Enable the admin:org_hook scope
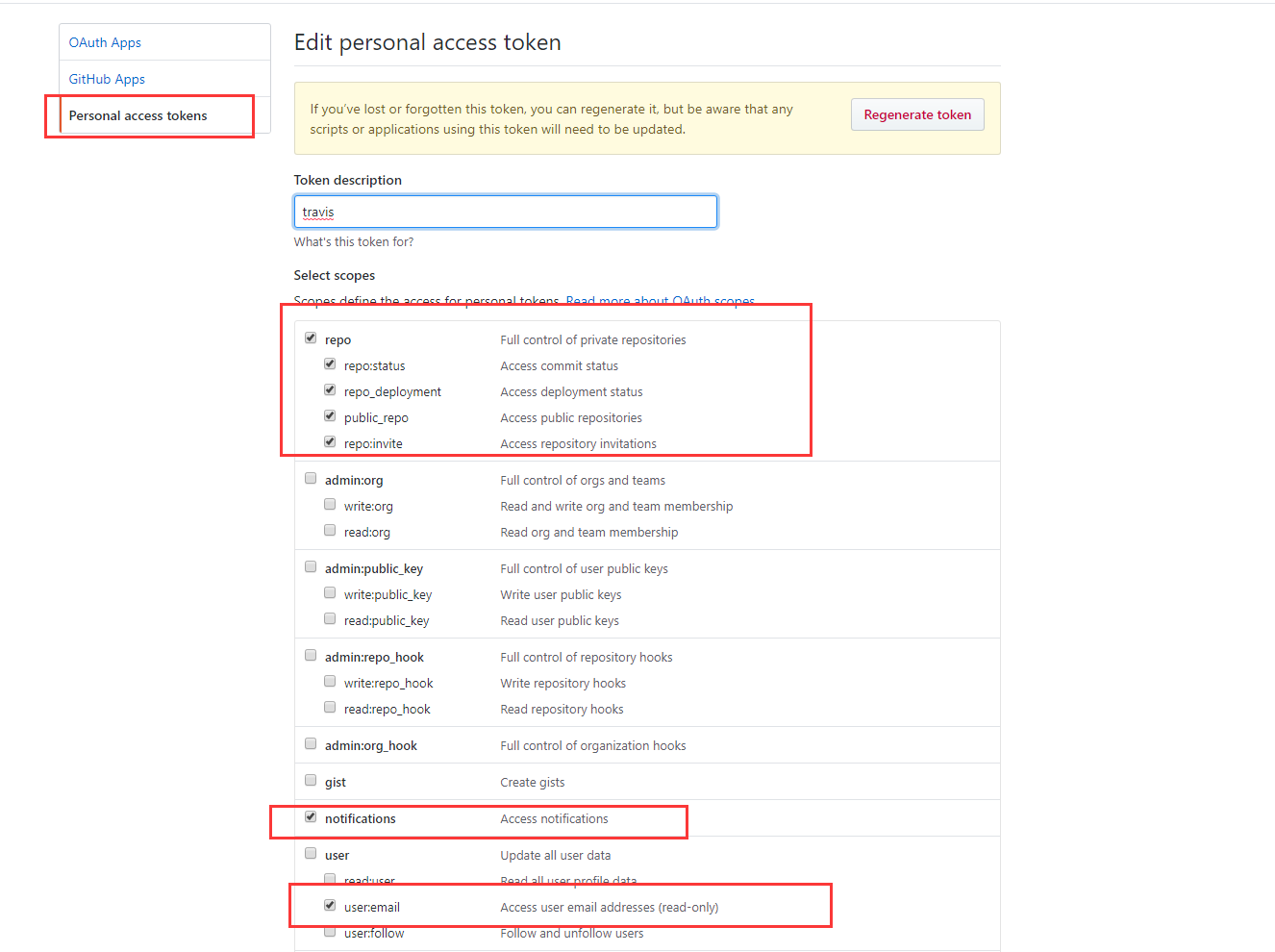Viewport: 1275px width, 952px height. tap(311, 743)
